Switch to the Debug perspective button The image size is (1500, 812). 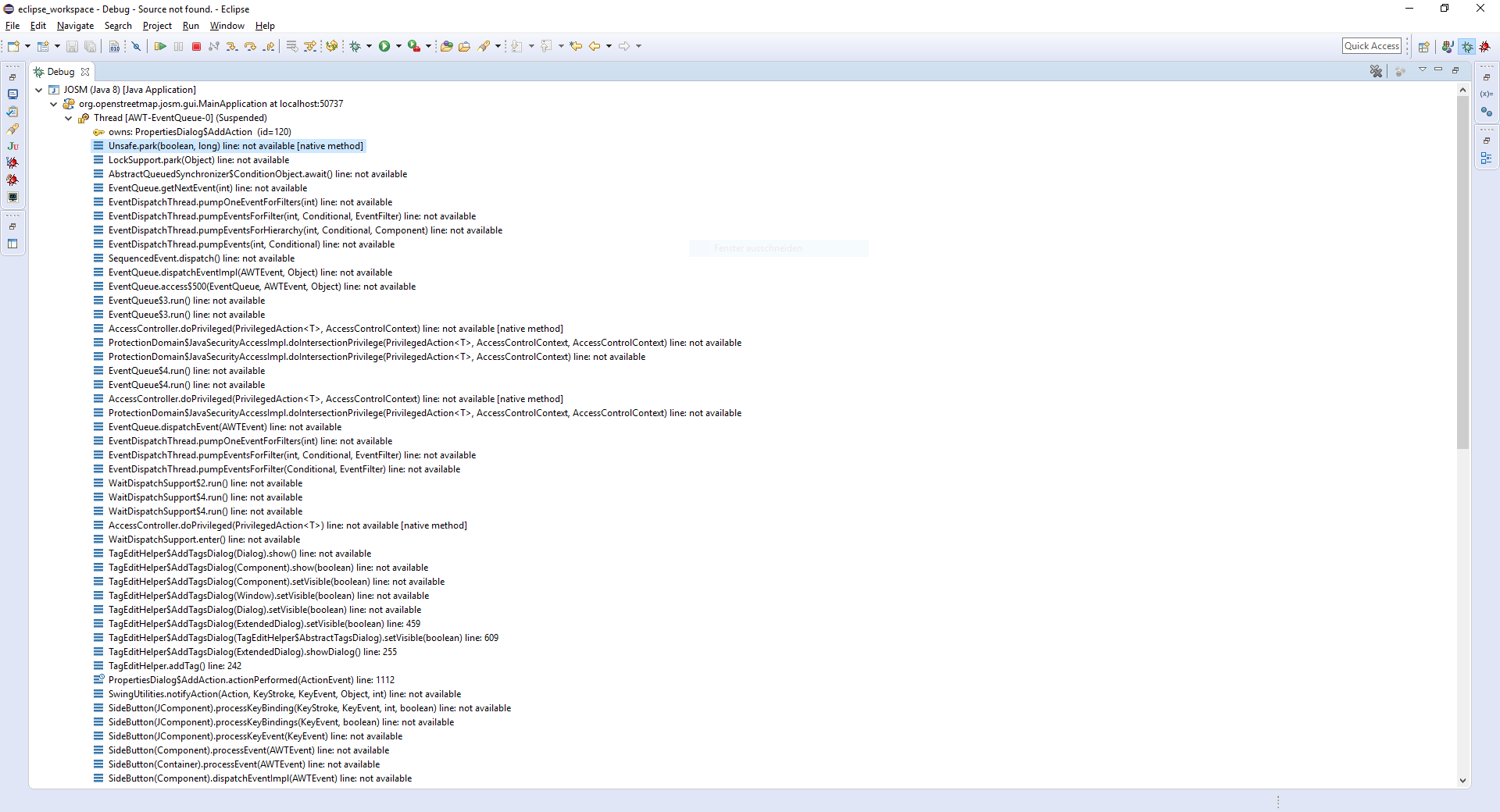pyautogui.click(x=1467, y=47)
